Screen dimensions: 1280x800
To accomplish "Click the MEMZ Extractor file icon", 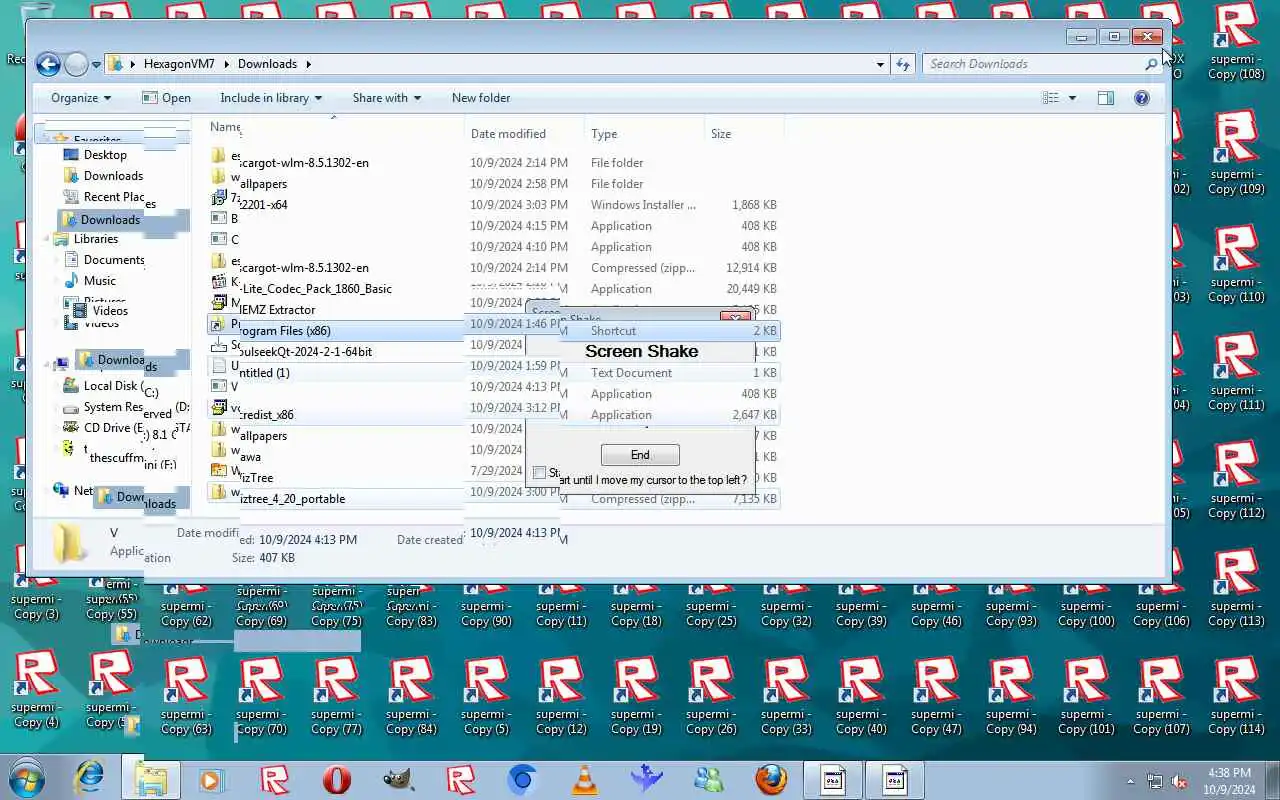I will [x=219, y=302].
